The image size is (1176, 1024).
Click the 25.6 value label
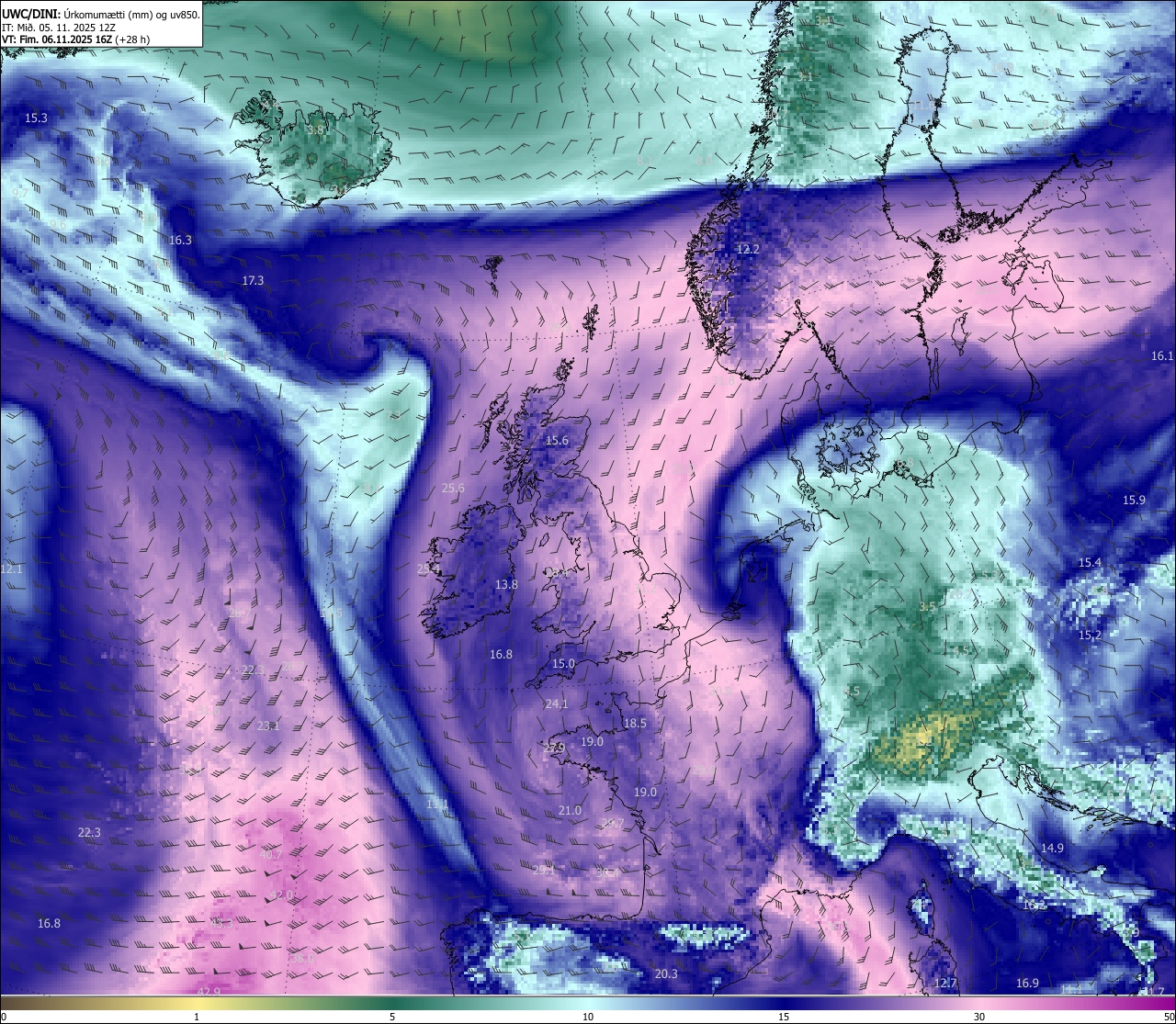click(x=453, y=489)
